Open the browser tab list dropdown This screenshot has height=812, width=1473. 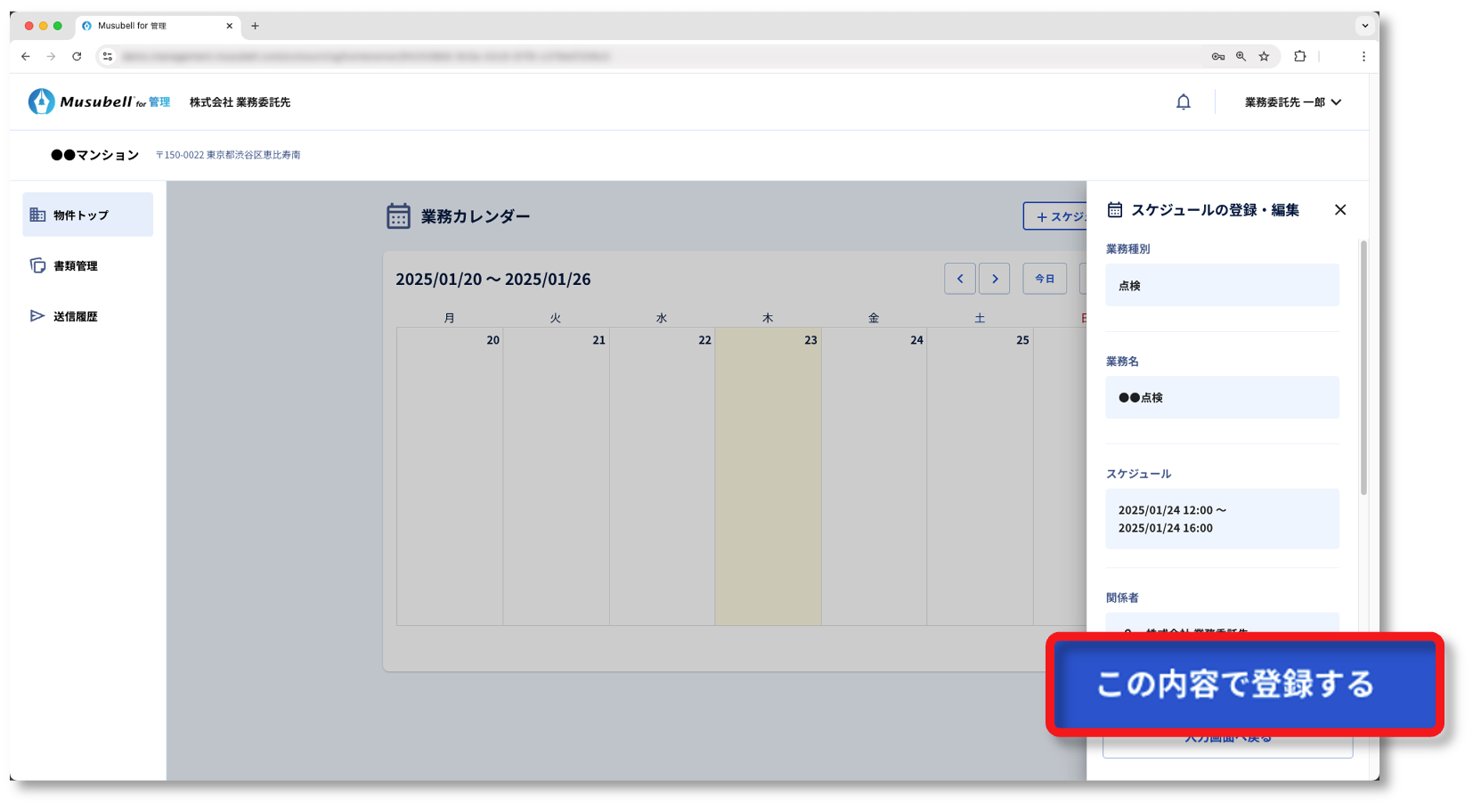[x=1364, y=26]
